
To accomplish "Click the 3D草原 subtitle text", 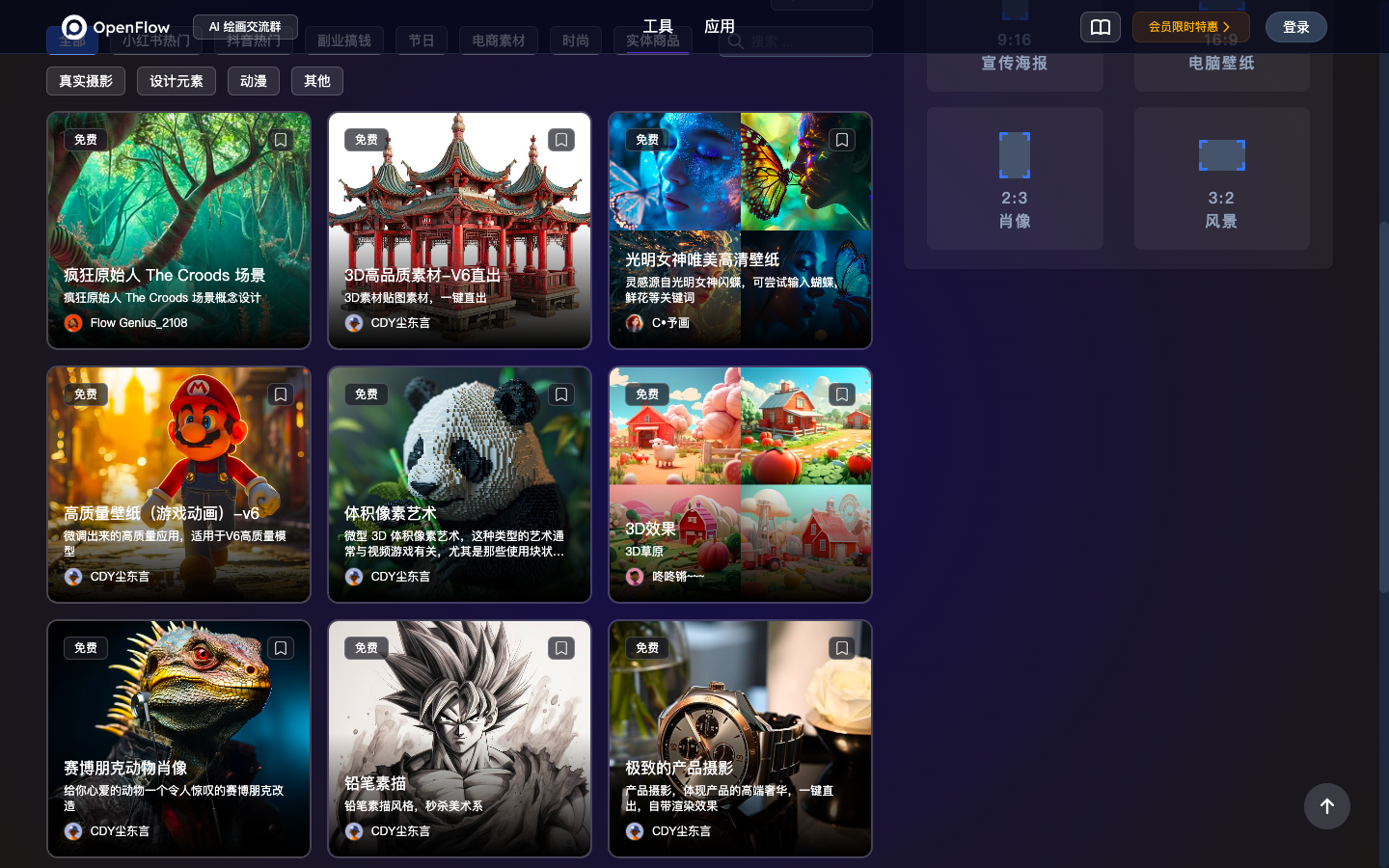I will [644, 552].
